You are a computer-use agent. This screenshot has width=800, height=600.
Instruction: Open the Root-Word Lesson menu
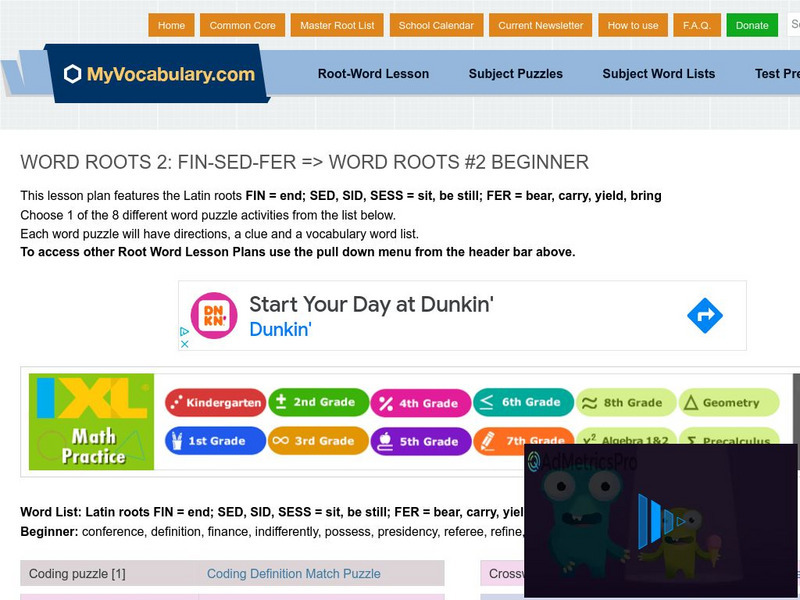click(373, 74)
